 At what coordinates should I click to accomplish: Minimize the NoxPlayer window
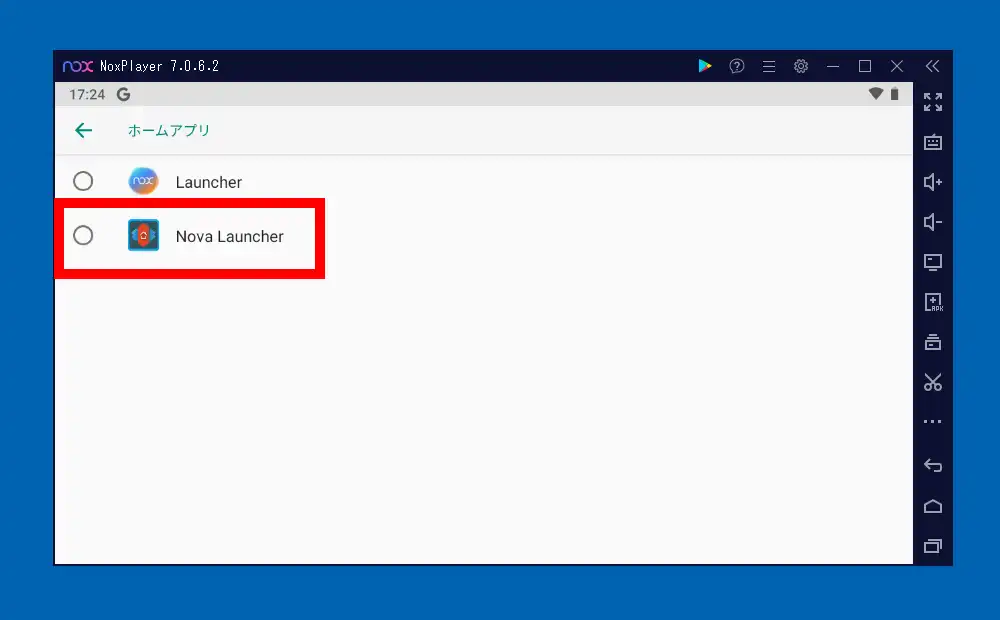(833, 66)
